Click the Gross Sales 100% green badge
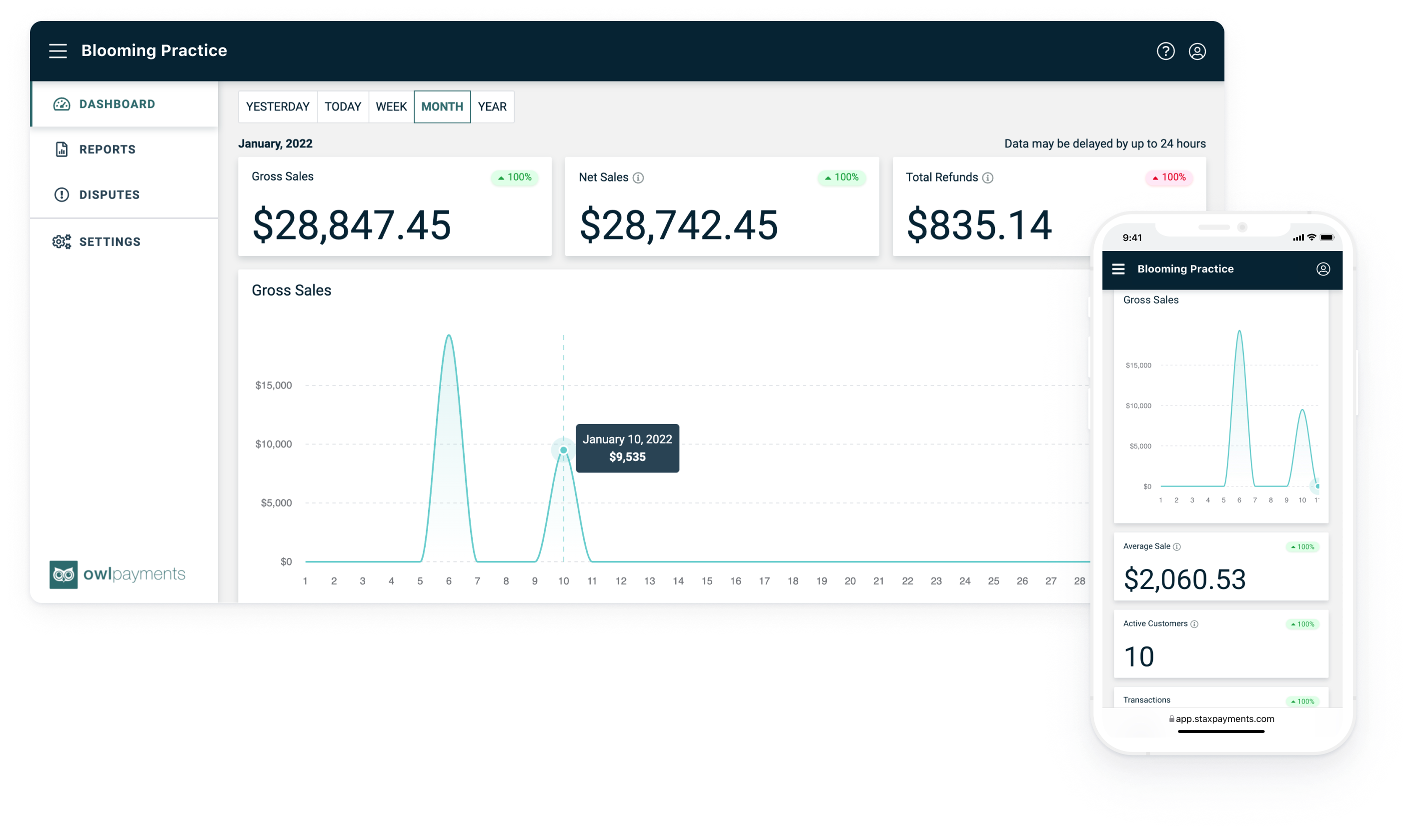This screenshot has height=840, width=1419. point(514,177)
